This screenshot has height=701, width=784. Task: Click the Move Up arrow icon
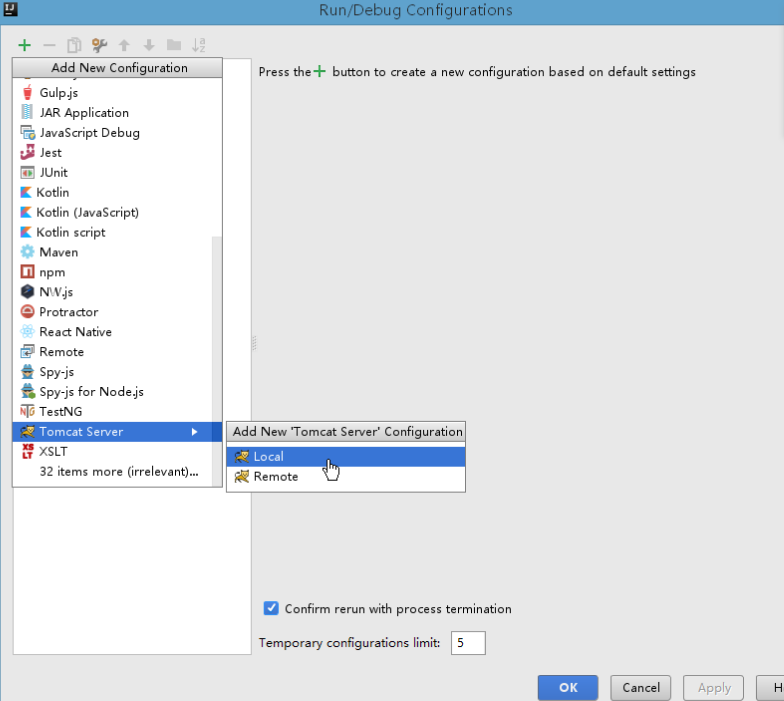(124, 46)
